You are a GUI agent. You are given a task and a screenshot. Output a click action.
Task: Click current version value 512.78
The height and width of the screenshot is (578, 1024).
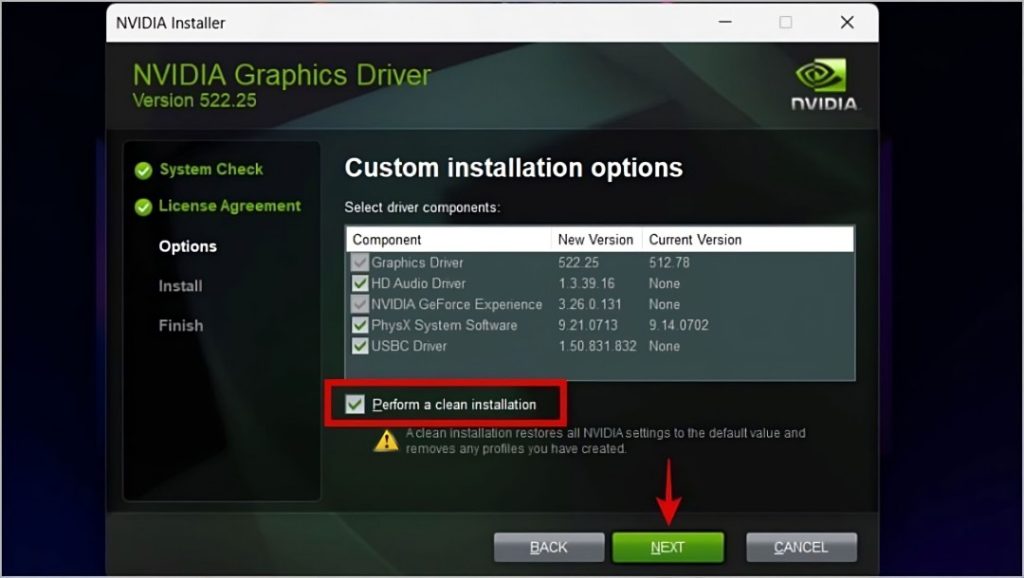[x=669, y=263]
